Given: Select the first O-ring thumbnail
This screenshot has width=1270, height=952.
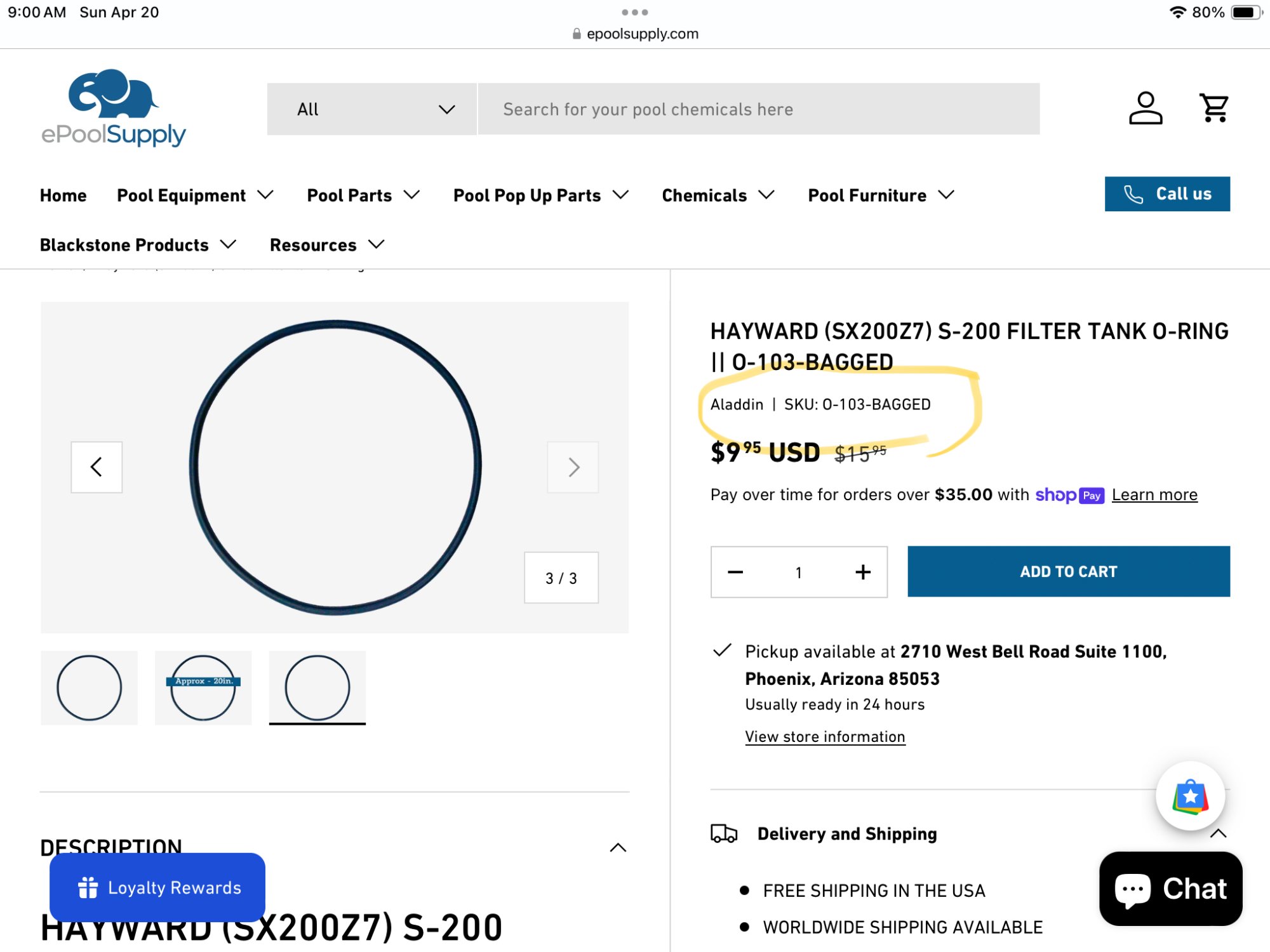Looking at the screenshot, I should 90,688.
